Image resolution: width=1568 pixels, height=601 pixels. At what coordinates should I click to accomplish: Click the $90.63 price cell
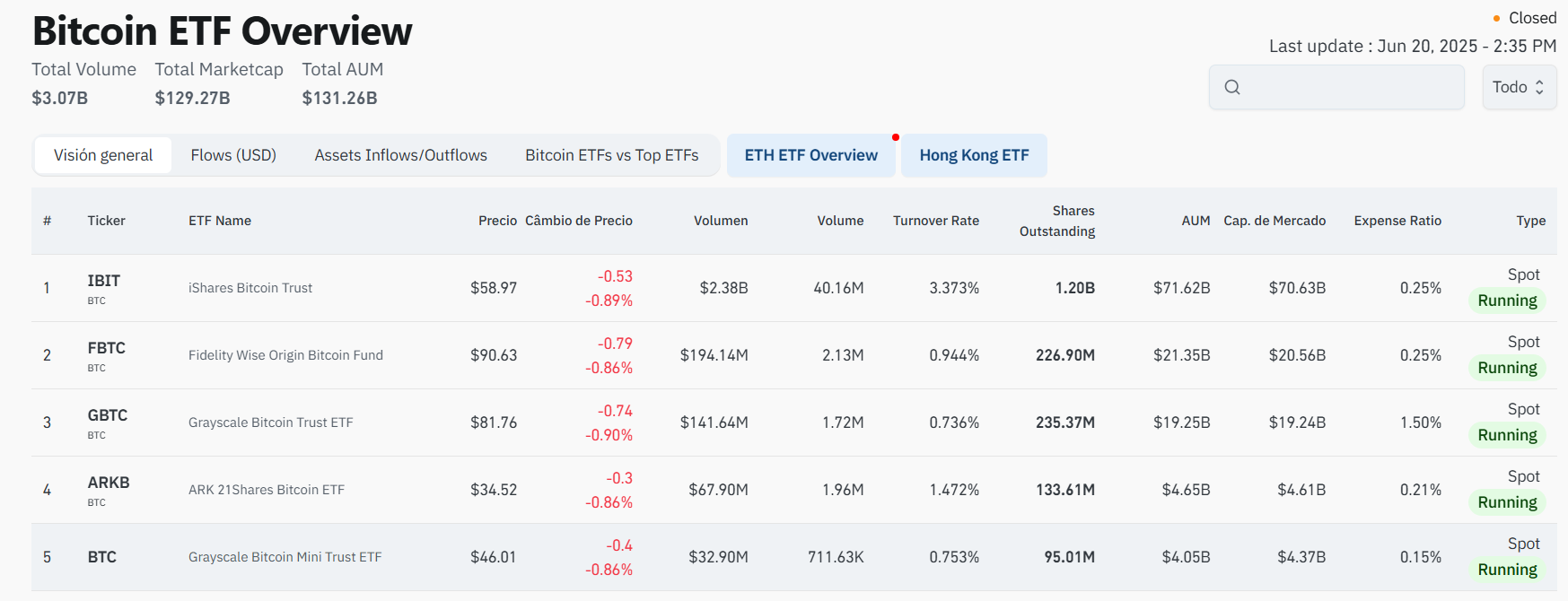[x=494, y=355]
